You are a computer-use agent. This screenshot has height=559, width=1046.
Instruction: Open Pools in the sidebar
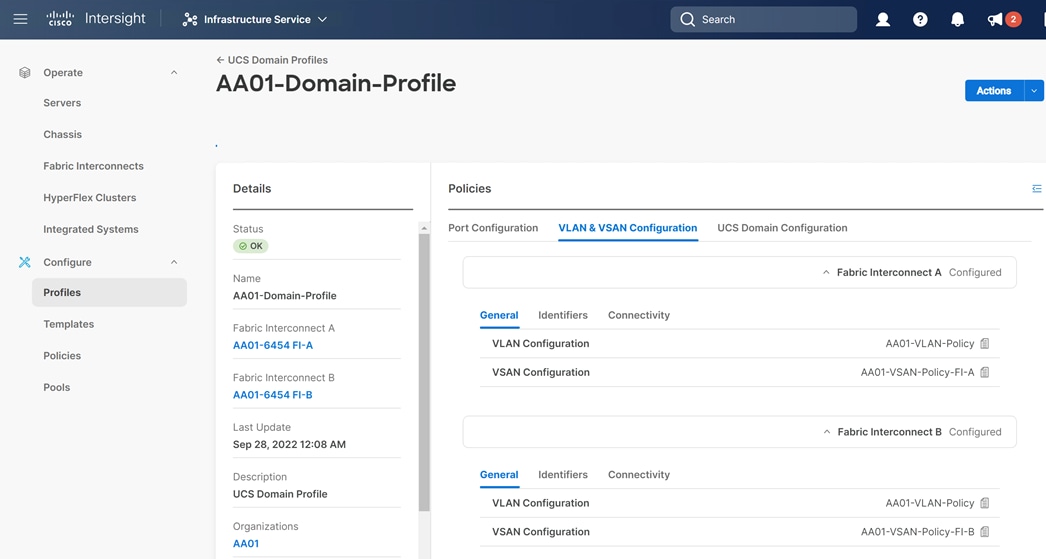(x=57, y=387)
